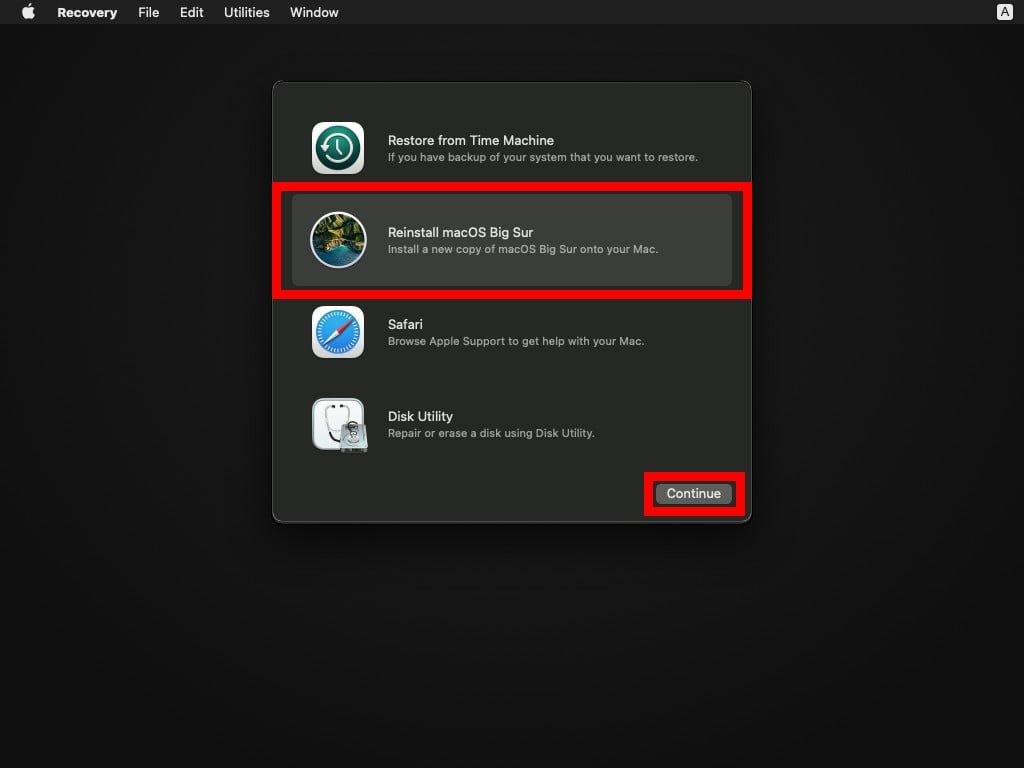Open the Recovery menu

click(x=87, y=12)
